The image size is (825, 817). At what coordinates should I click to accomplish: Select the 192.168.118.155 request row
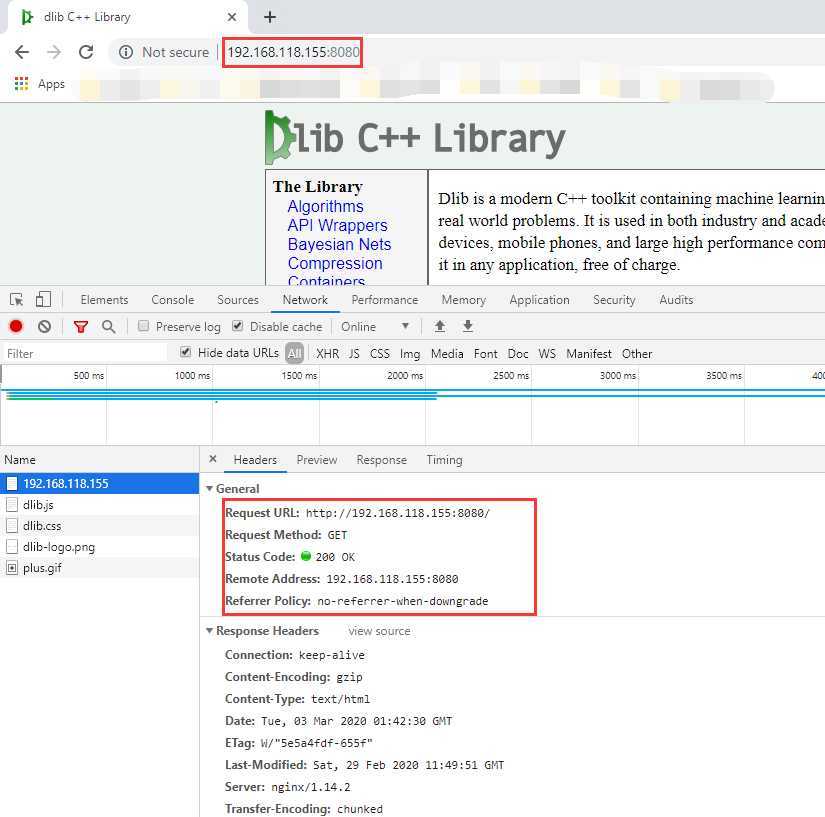[99, 483]
